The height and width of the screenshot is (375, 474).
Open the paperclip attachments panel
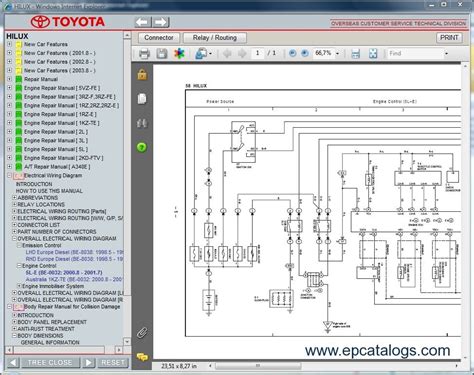[142, 332]
